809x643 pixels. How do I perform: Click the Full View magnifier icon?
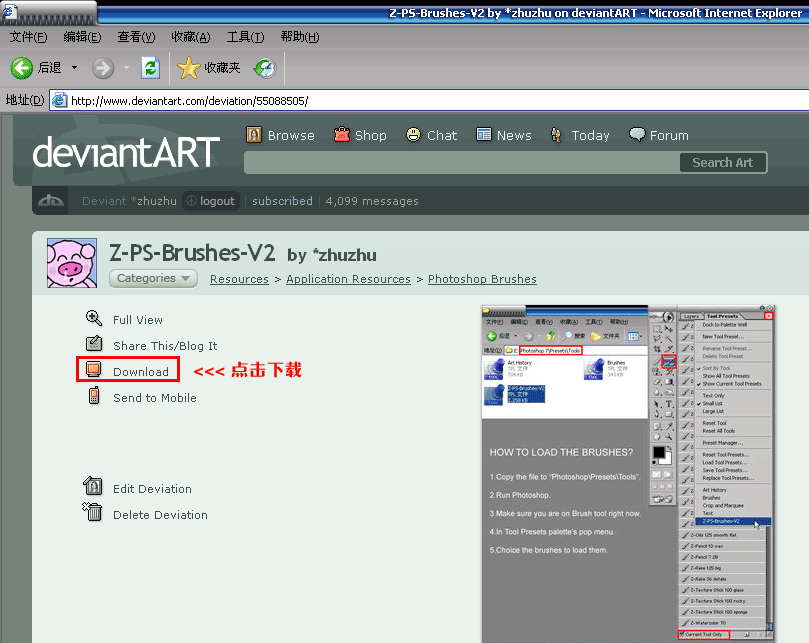(x=94, y=318)
